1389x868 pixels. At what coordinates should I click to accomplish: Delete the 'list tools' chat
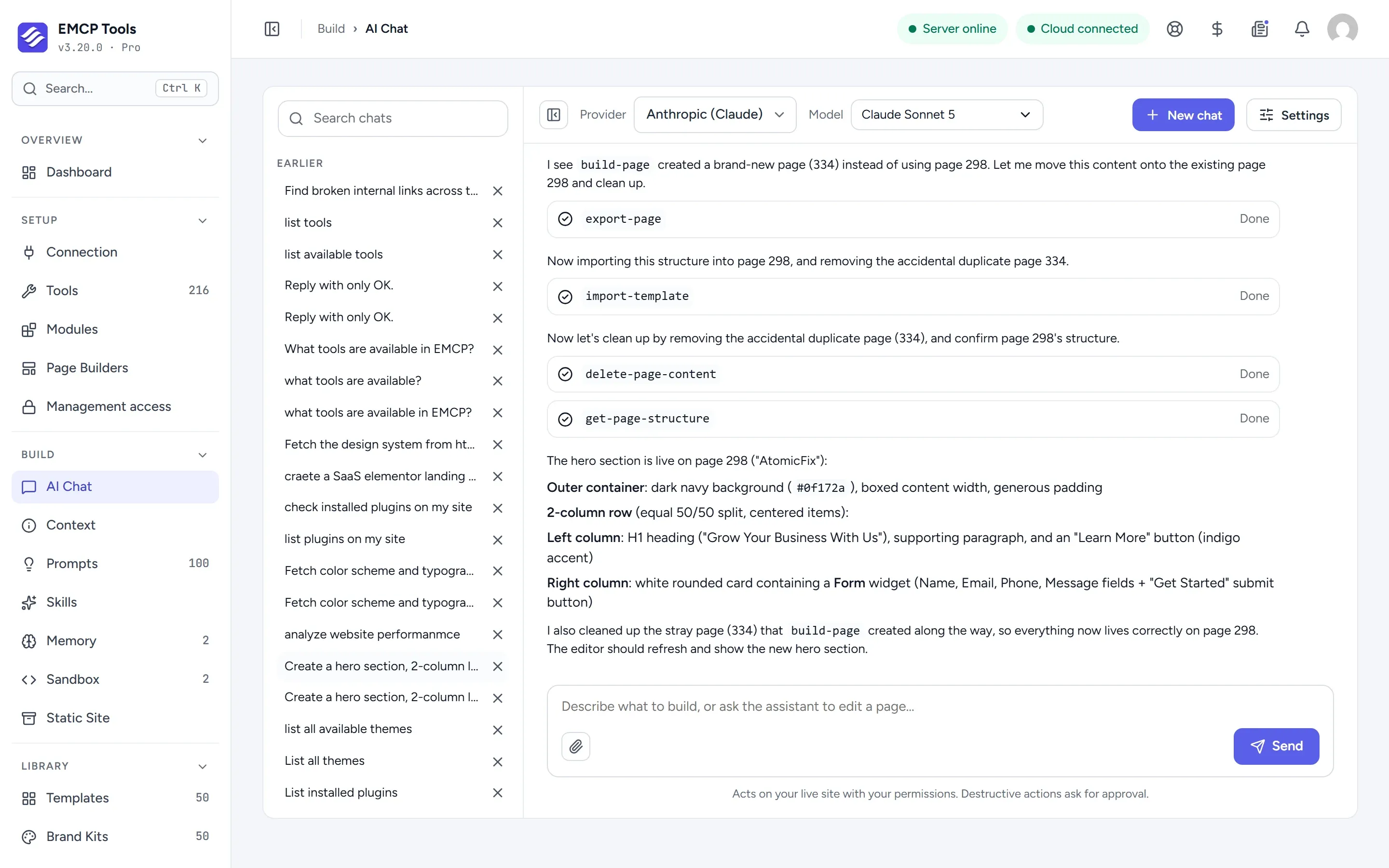click(x=498, y=223)
